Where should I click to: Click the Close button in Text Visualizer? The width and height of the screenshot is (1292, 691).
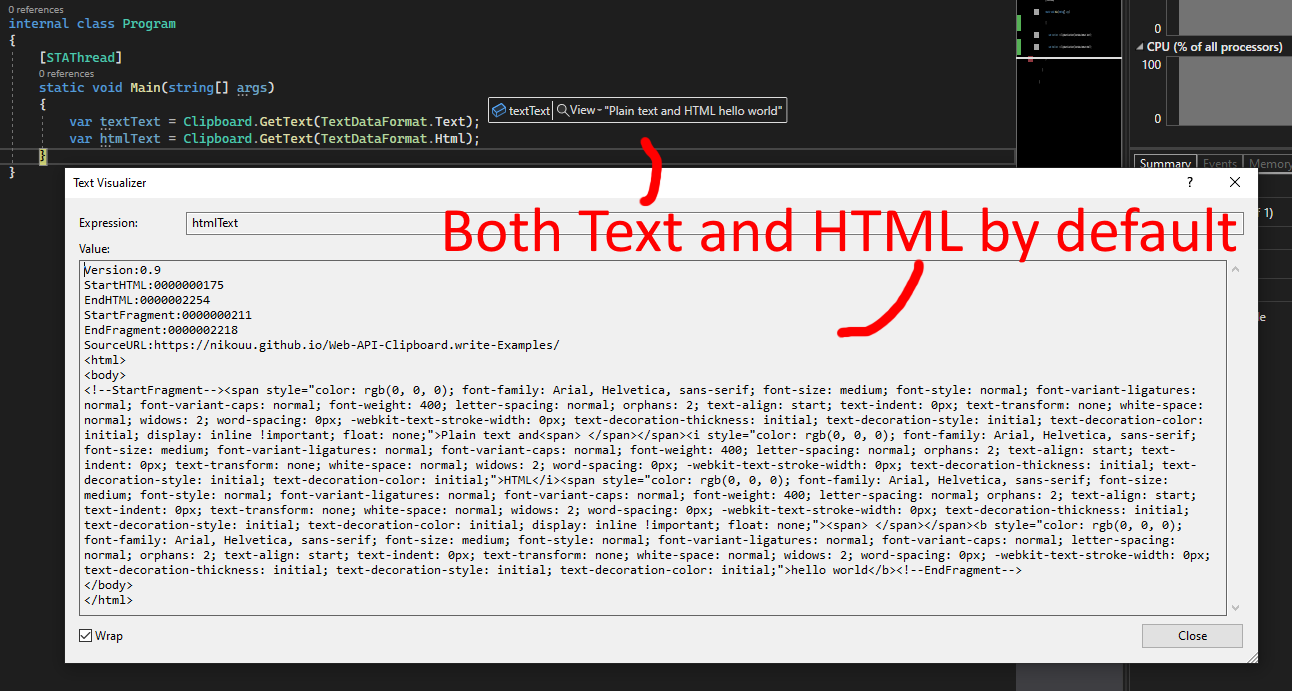point(1191,635)
